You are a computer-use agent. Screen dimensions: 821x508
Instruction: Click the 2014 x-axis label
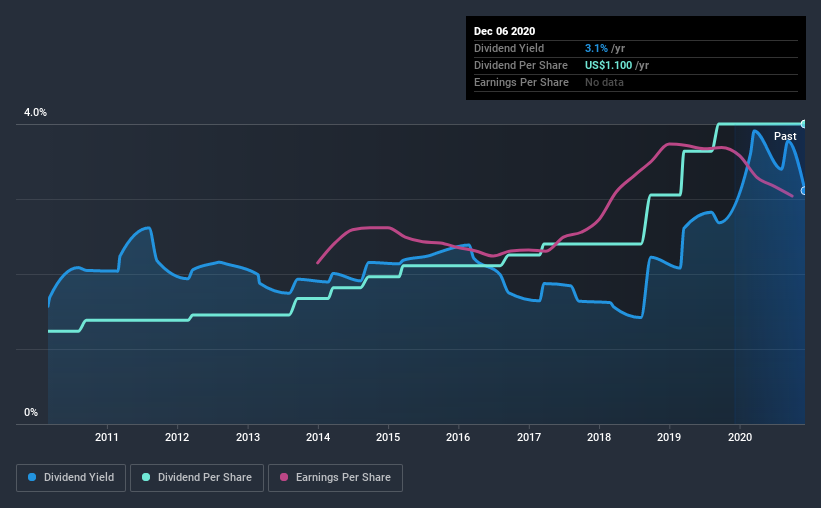[x=318, y=437]
